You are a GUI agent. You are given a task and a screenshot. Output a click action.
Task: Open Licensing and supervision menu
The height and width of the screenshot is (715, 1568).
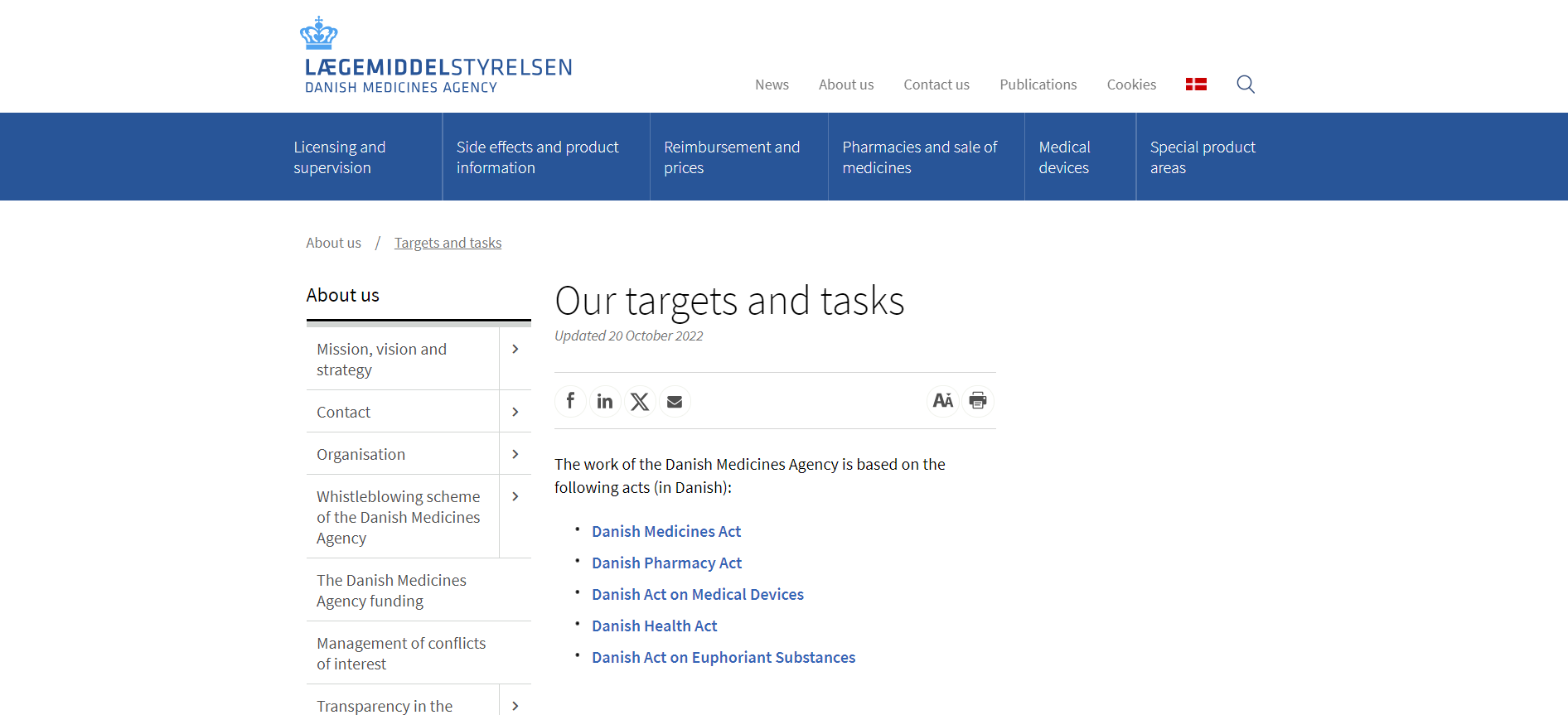pos(340,157)
